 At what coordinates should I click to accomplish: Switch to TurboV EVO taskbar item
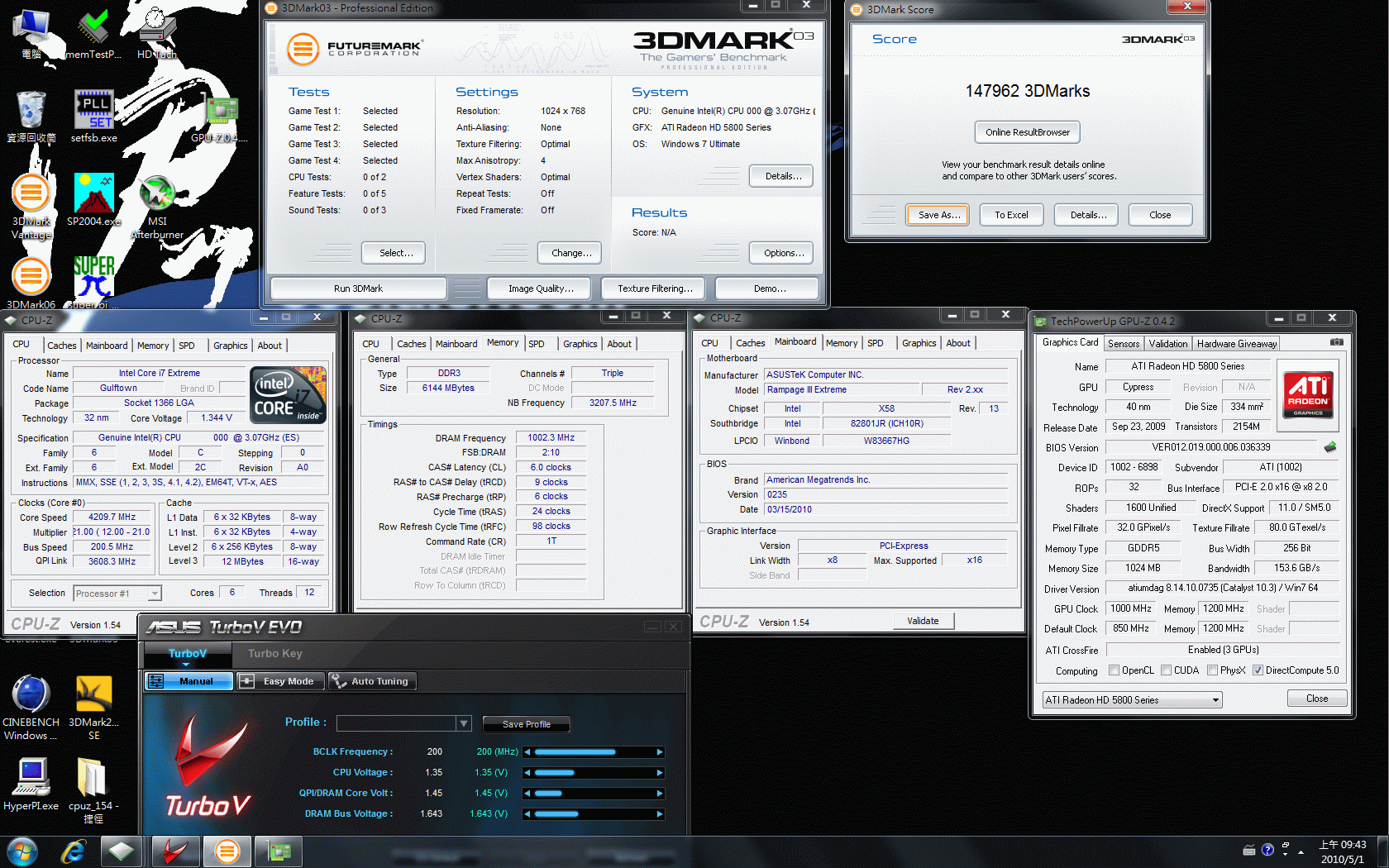click(175, 851)
